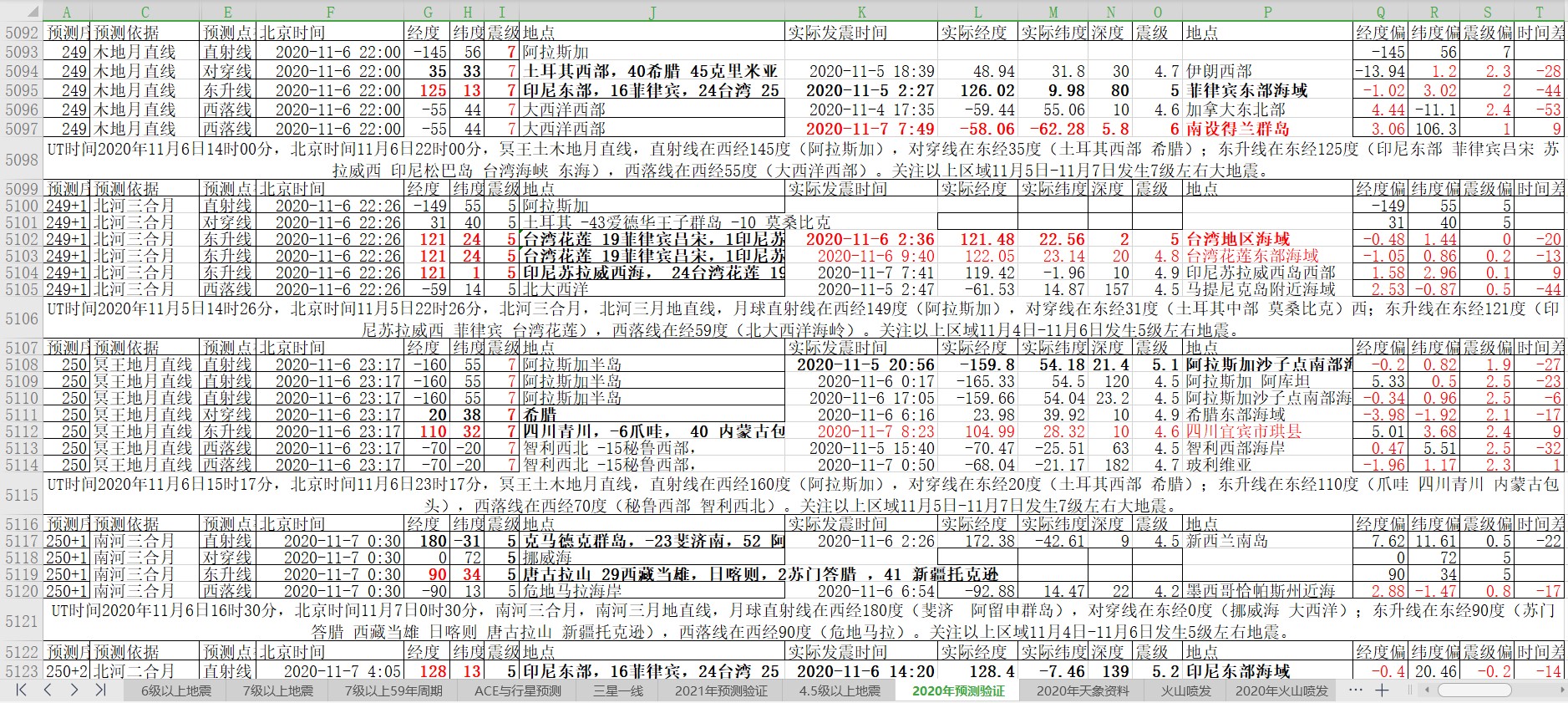Add a new sheet with plus icon
Image resolution: width=1568 pixels, height=703 pixels.
1382,690
